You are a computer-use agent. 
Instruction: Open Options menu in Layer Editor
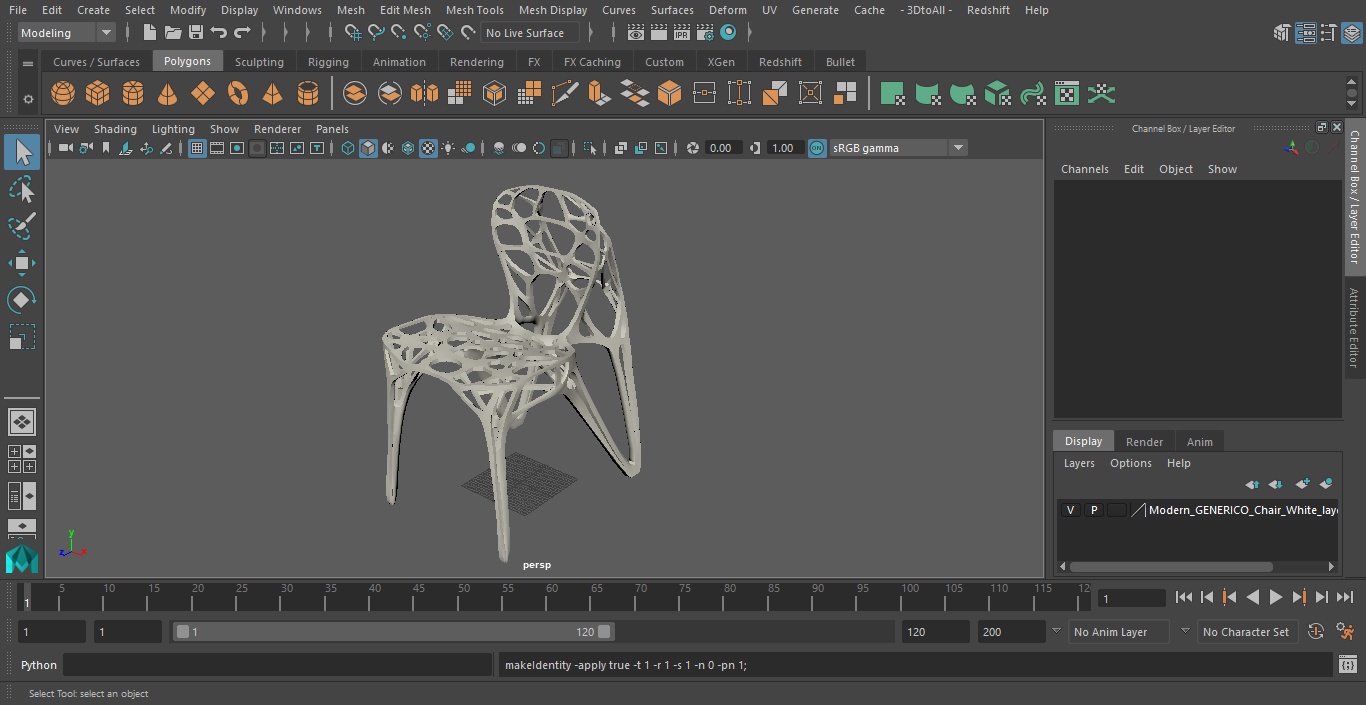tap(1131, 463)
